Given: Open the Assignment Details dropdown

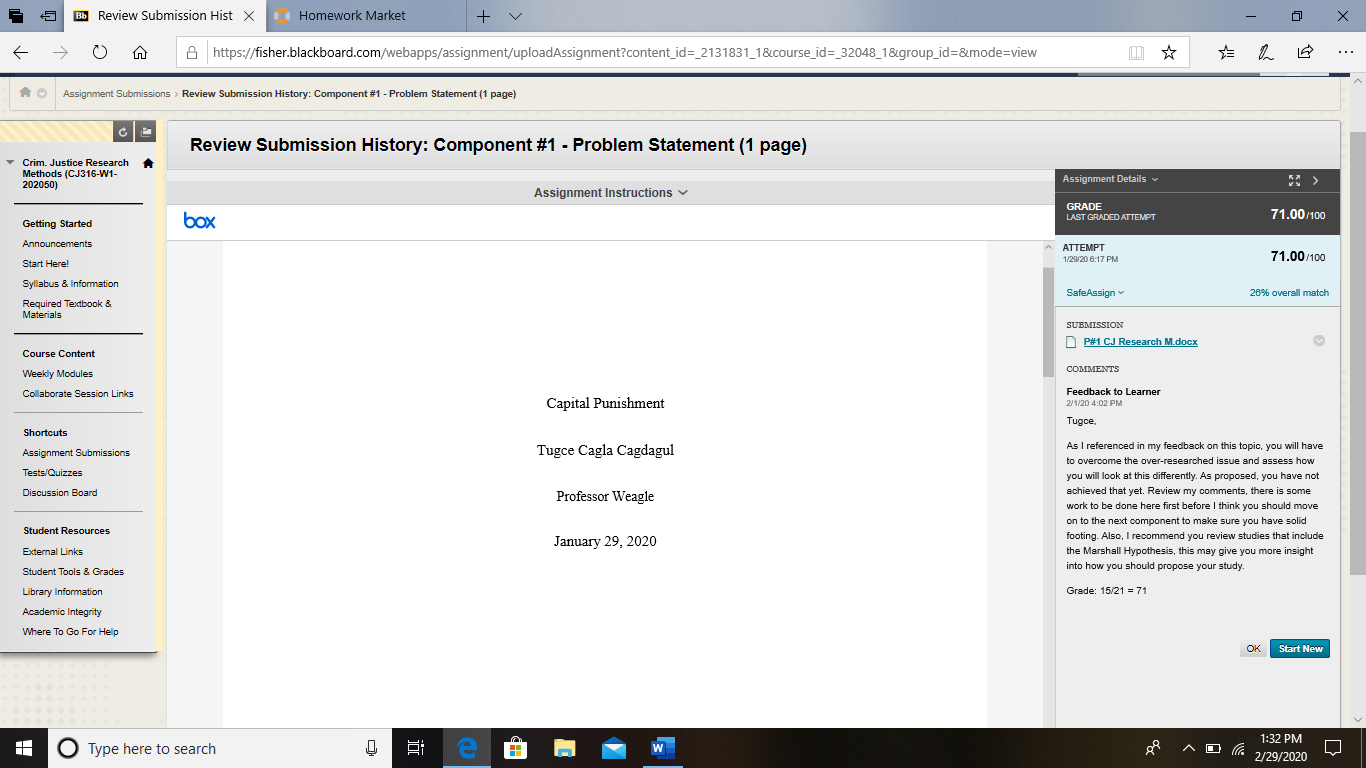Looking at the screenshot, I should coord(1111,179).
